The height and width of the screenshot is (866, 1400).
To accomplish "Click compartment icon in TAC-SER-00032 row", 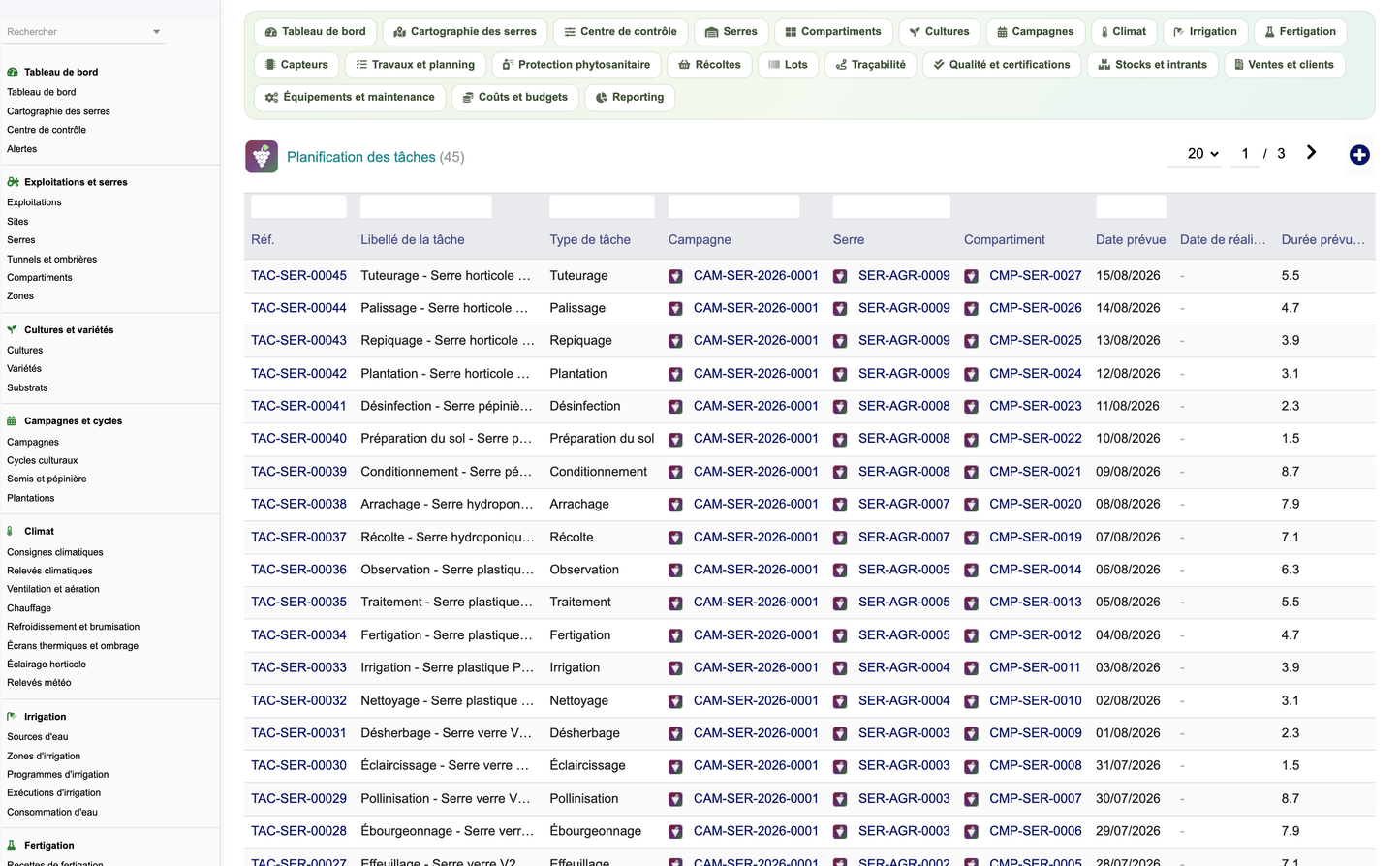I will (x=971, y=701).
